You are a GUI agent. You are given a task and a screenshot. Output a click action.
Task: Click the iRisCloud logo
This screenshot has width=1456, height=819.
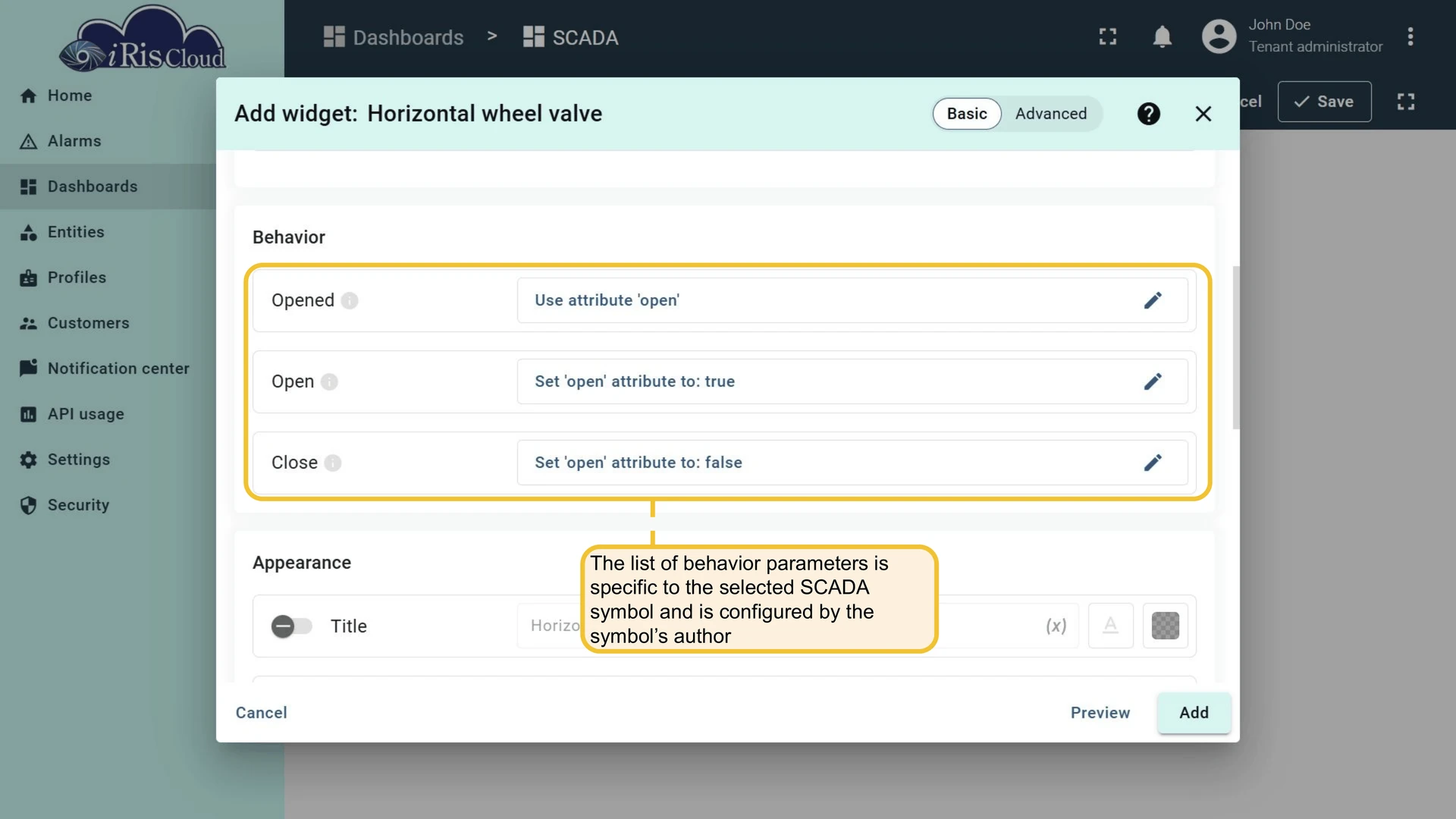click(x=143, y=39)
